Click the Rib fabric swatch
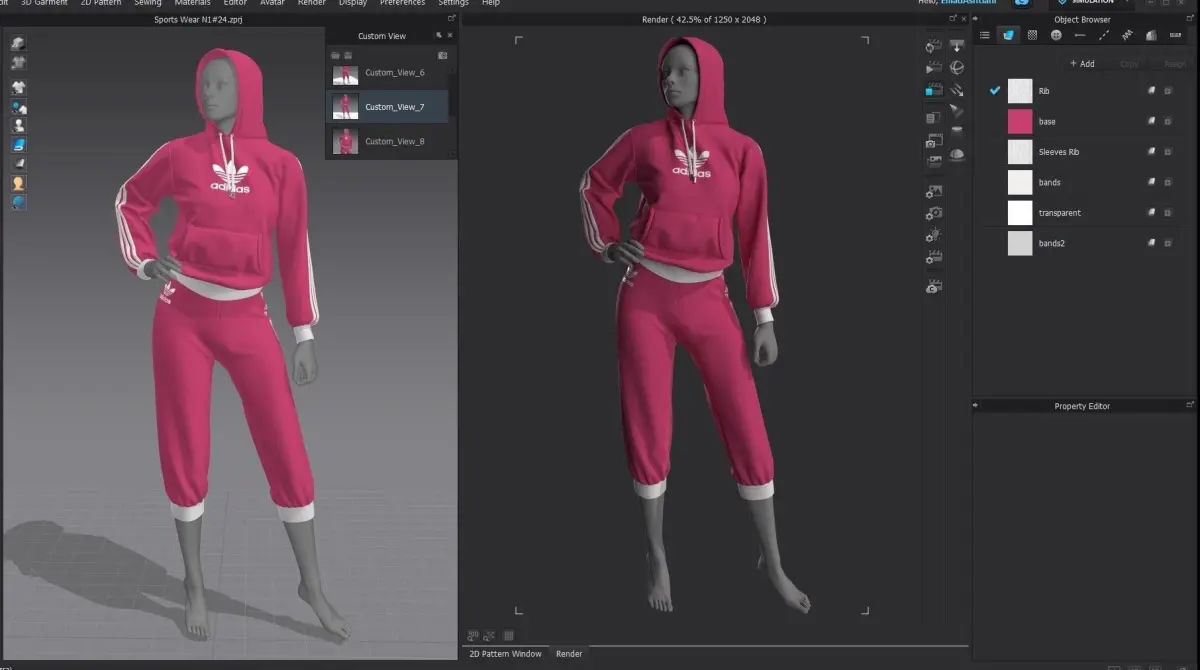This screenshot has height=670, width=1200. click(x=1020, y=91)
